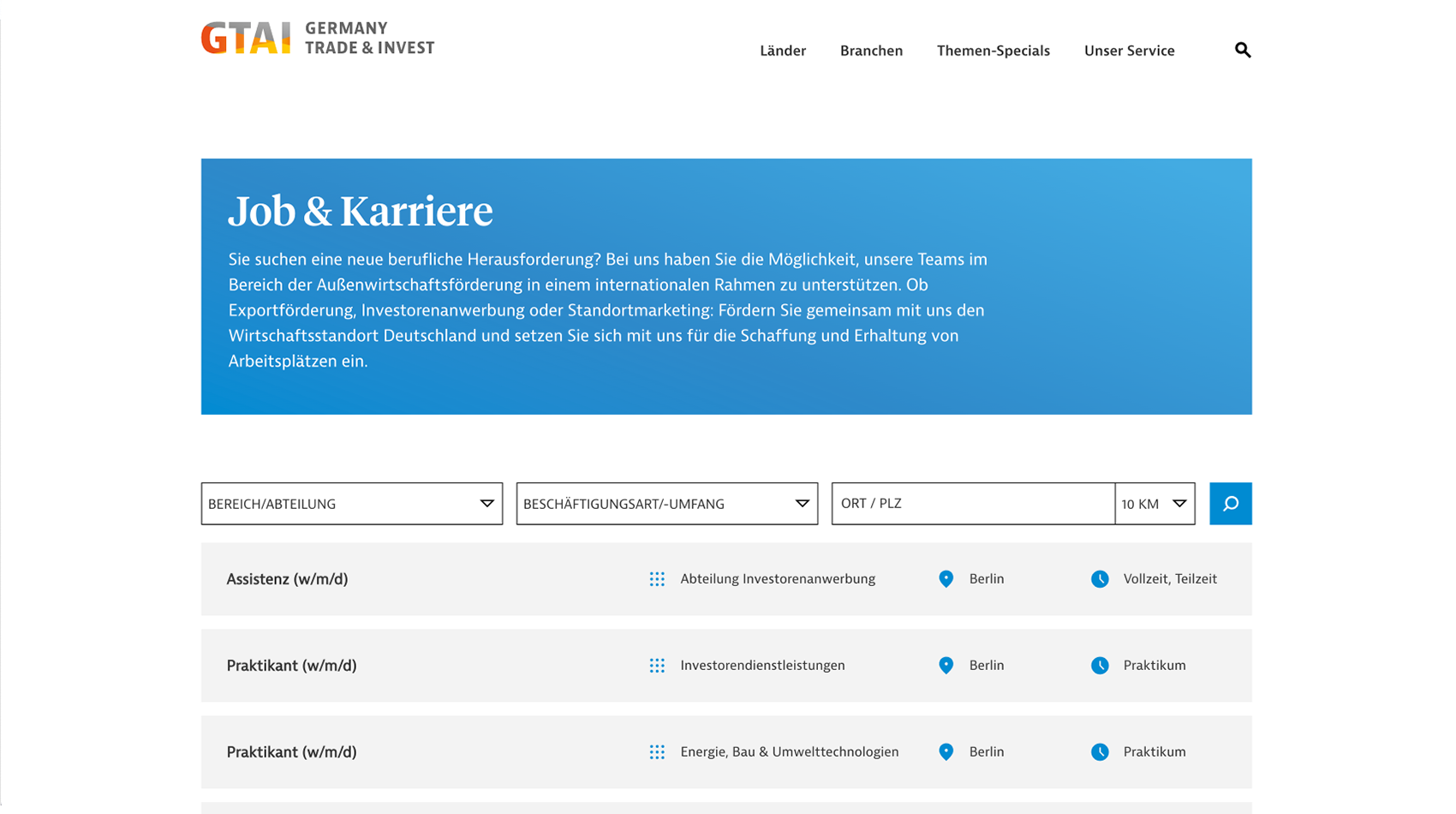Open the site search magnifier icon
The height and width of the screenshot is (814, 1456).
pyautogui.click(x=1242, y=51)
